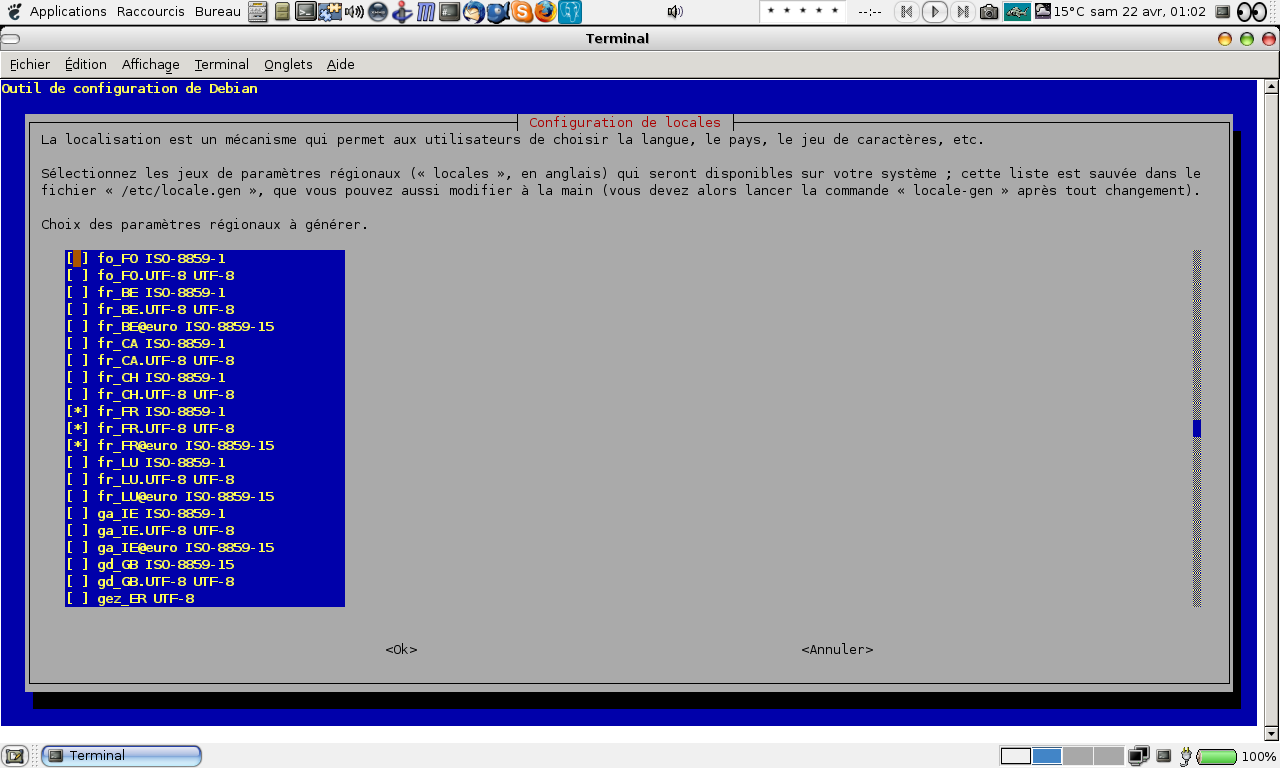The width and height of the screenshot is (1280, 768).
Task: Open the Bureau panel menu
Action: click(x=217, y=12)
